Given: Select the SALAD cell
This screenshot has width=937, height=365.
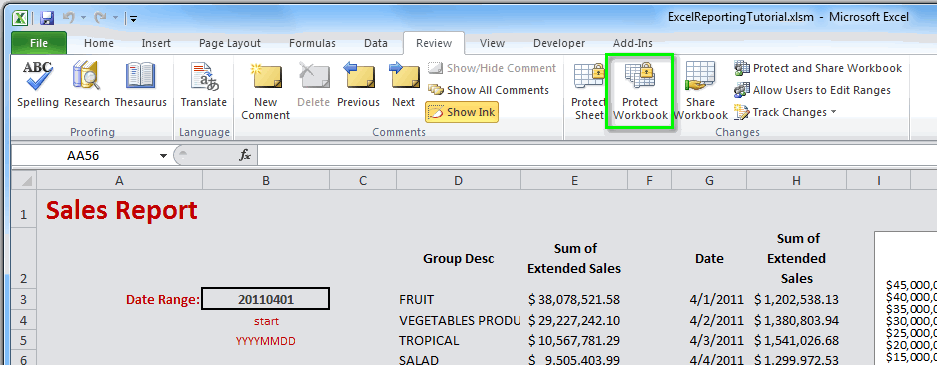Looking at the screenshot, I should [x=419, y=360].
